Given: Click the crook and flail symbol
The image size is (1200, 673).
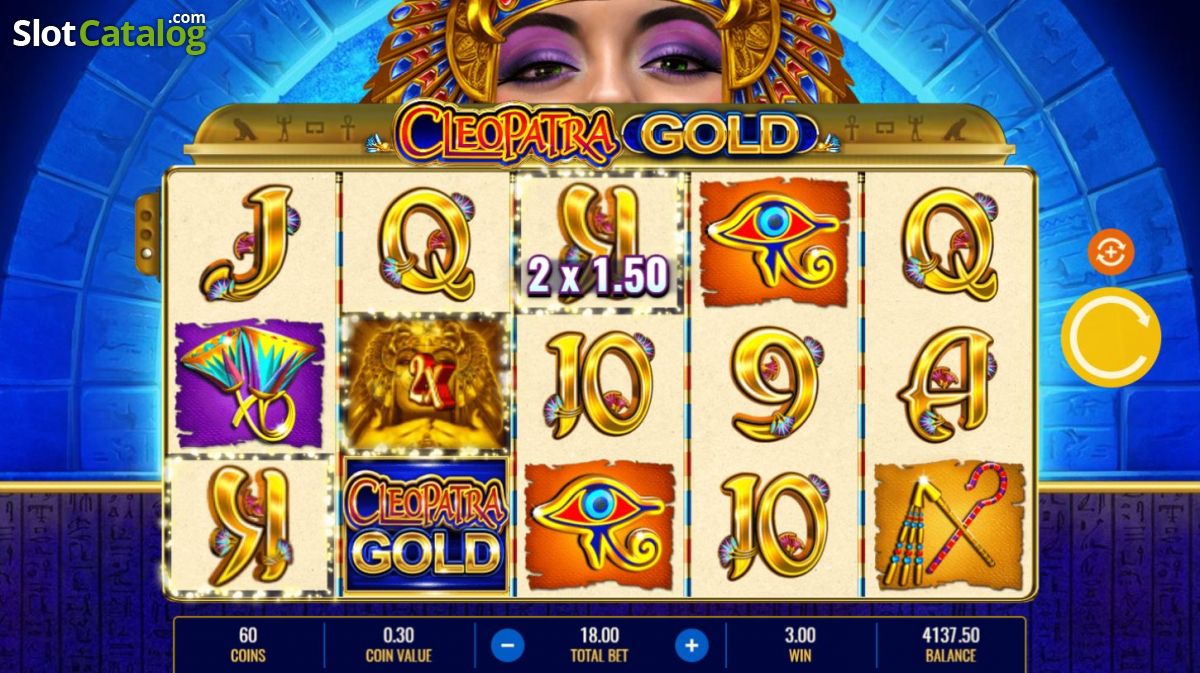Looking at the screenshot, I should pyautogui.click(x=948, y=526).
